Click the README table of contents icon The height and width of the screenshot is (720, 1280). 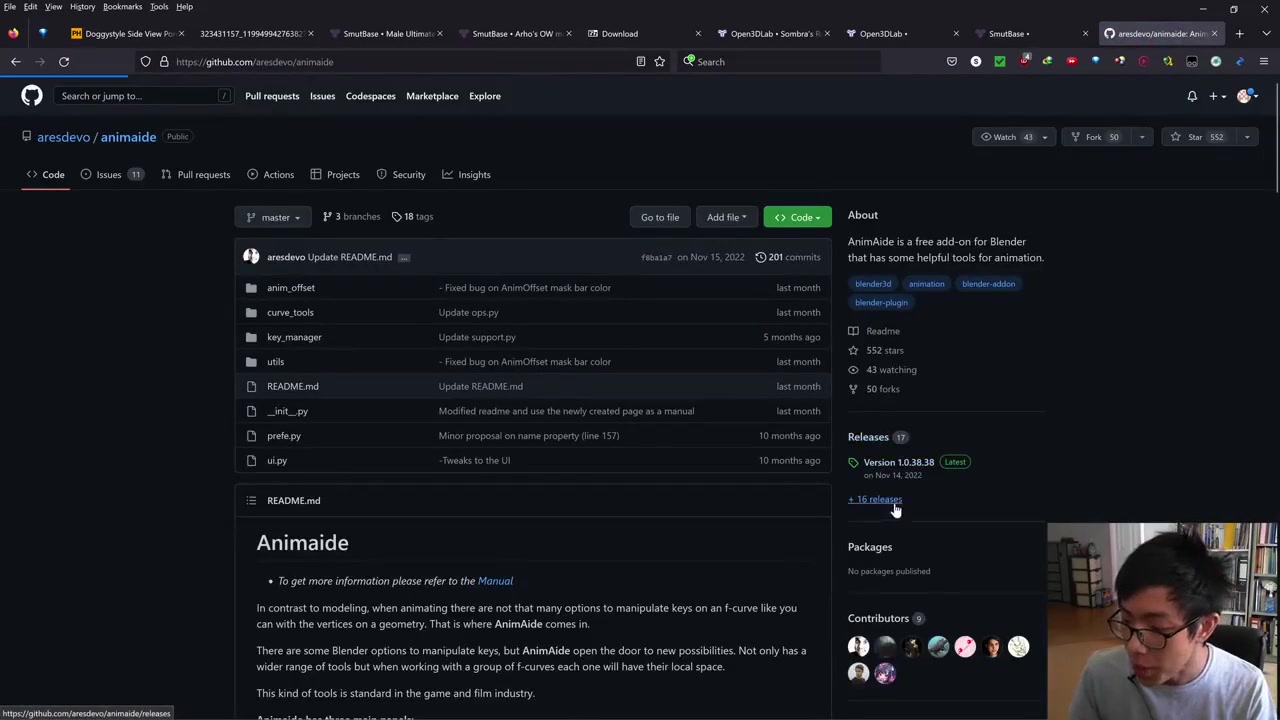coord(251,501)
